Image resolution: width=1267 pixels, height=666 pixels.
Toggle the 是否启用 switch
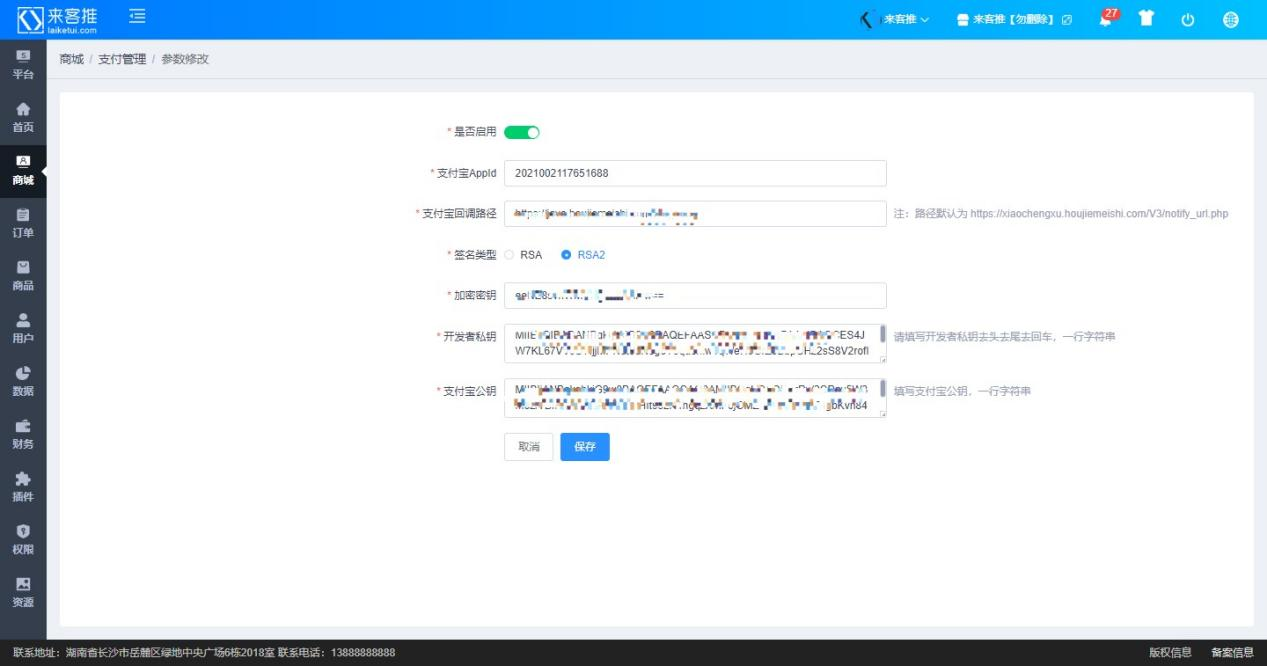click(522, 132)
